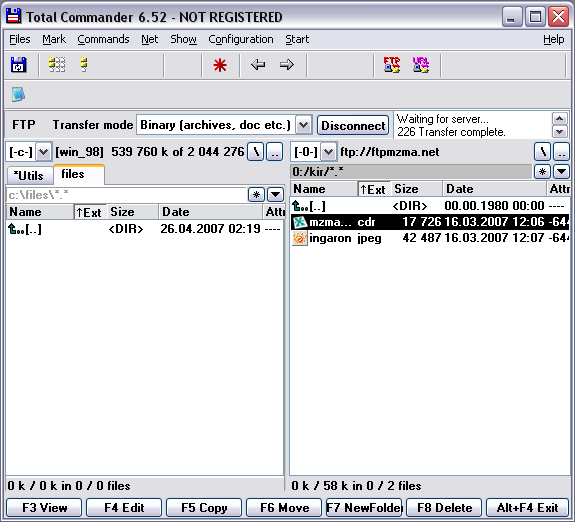Open the right drive [-0-] dropdown
Image resolution: width=575 pixels, height=522 pixels.
coord(329,152)
